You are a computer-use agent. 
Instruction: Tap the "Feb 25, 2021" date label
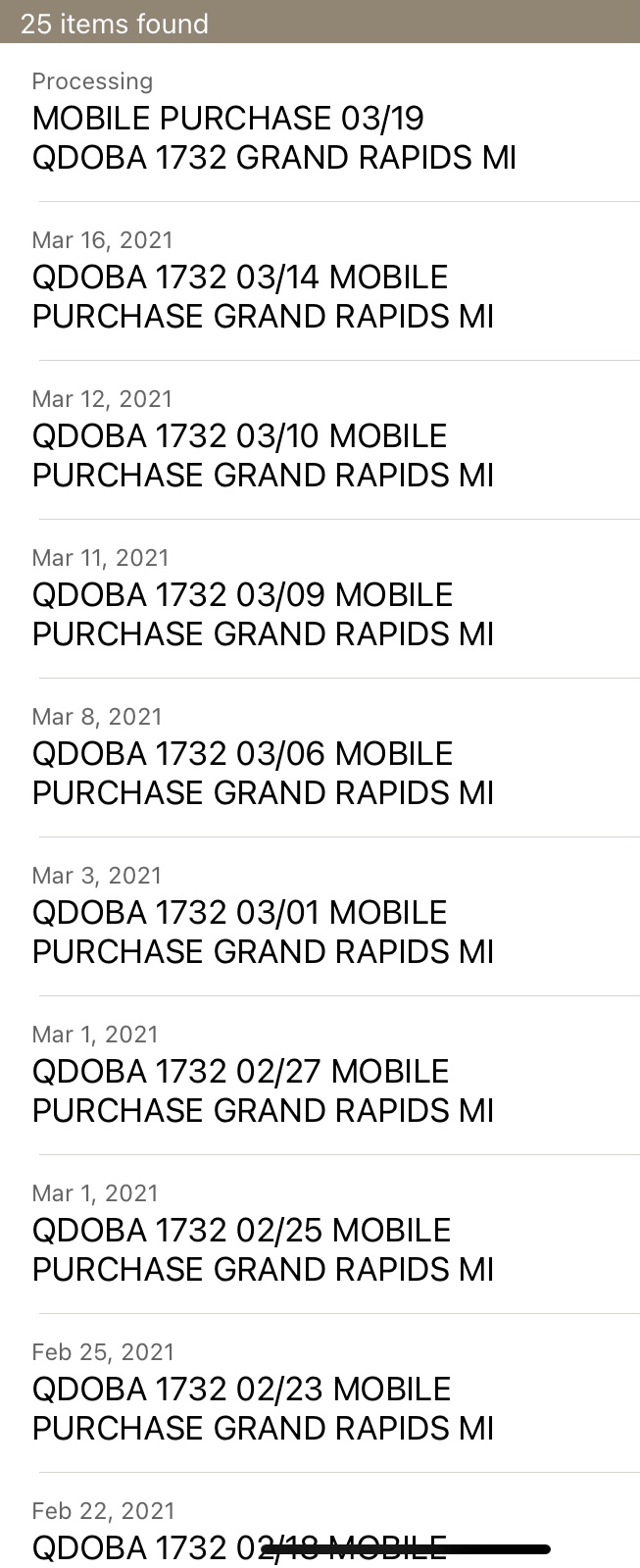pyautogui.click(x=103, y=1352)
